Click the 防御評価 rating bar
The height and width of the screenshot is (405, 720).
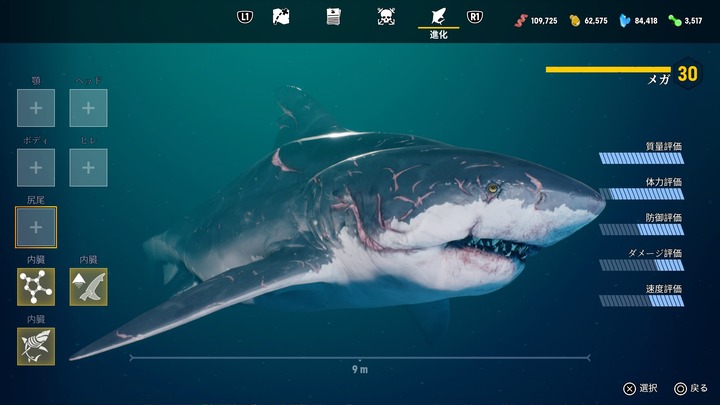point(641,230)
